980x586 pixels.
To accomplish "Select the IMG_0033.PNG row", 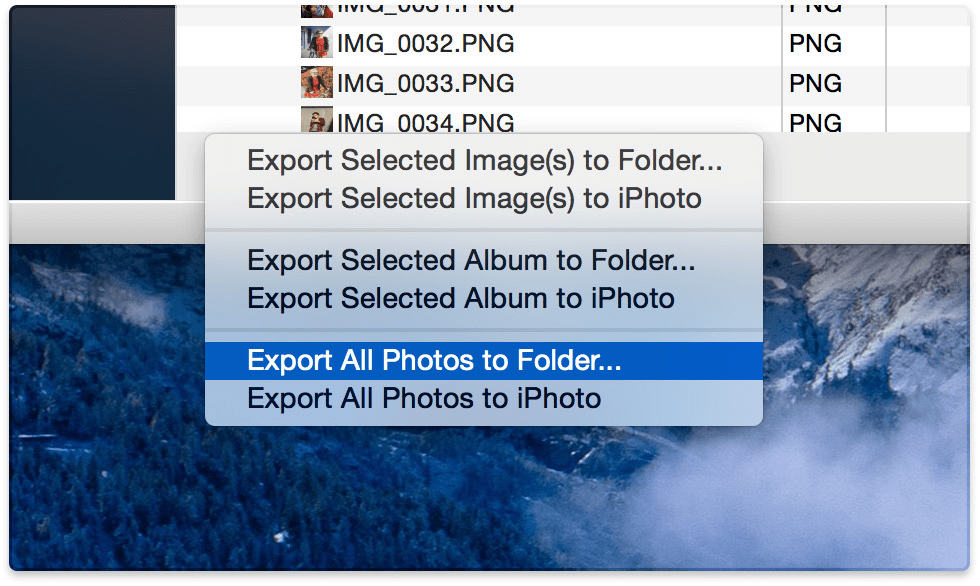I will [550, 83].
